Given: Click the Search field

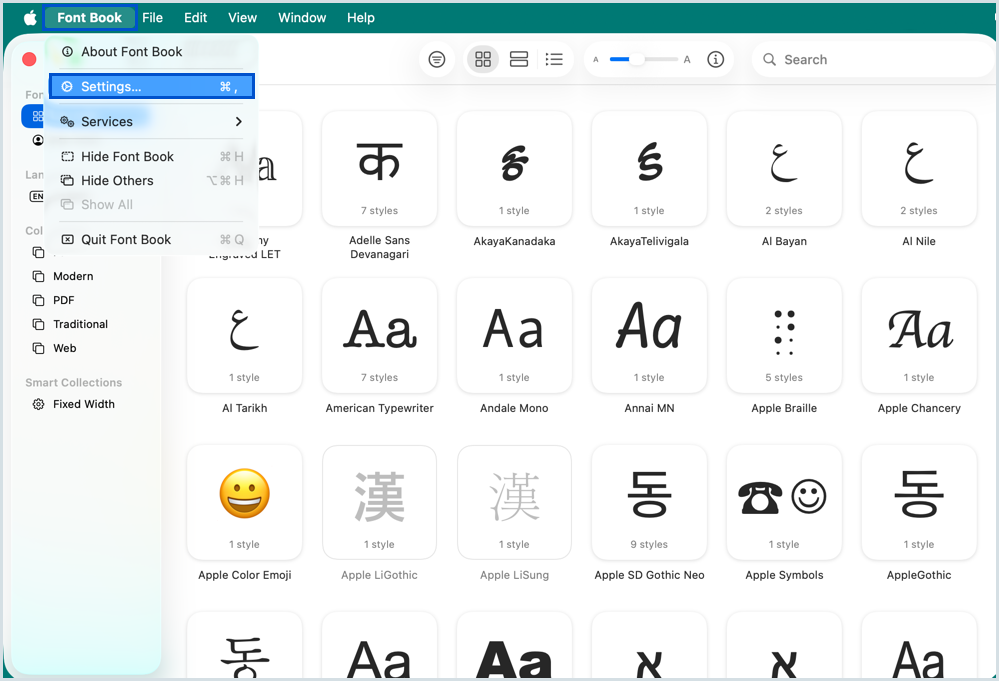Looking at the screenshot, I should pos(870,59).
